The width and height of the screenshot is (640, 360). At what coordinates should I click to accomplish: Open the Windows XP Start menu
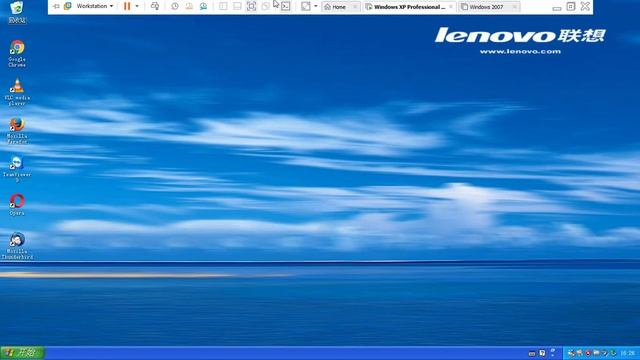click(22, 353)
